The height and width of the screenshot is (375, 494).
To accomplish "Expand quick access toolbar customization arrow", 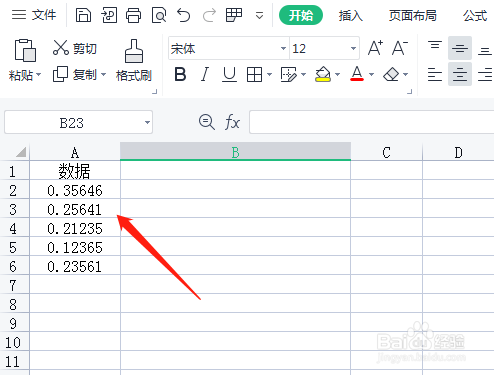I will [259, 15].
